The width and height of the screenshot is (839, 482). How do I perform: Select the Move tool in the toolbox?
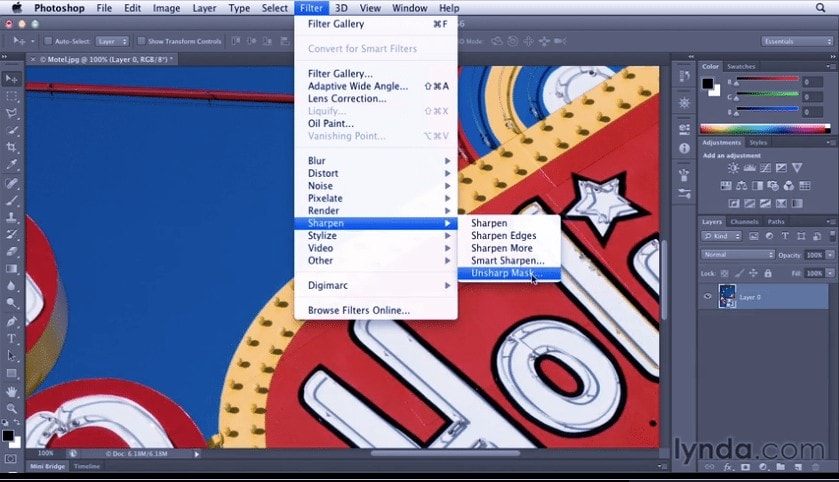pos(11,79)
